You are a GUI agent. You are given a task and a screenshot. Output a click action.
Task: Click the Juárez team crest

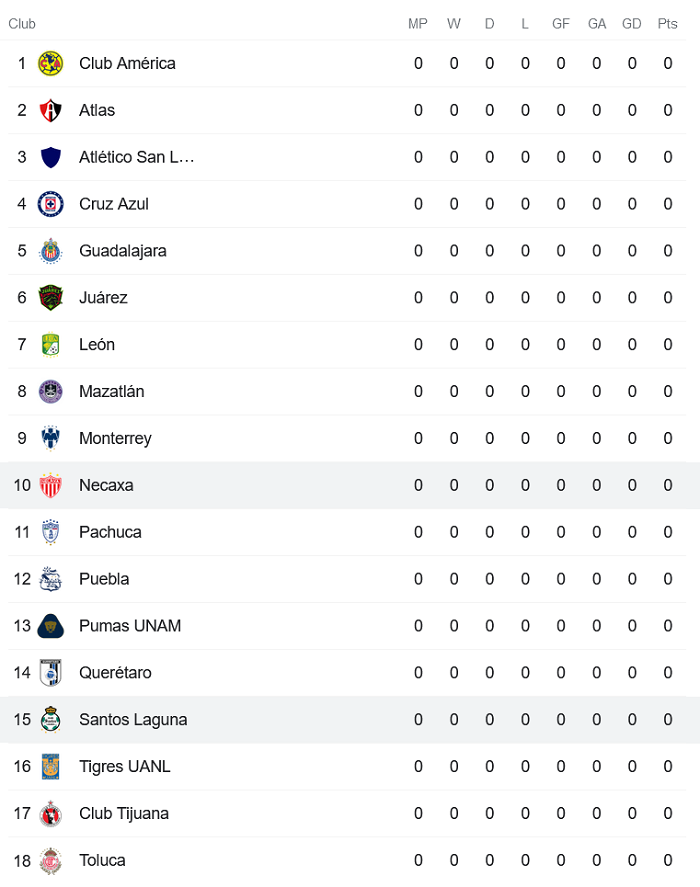point(50,298)
